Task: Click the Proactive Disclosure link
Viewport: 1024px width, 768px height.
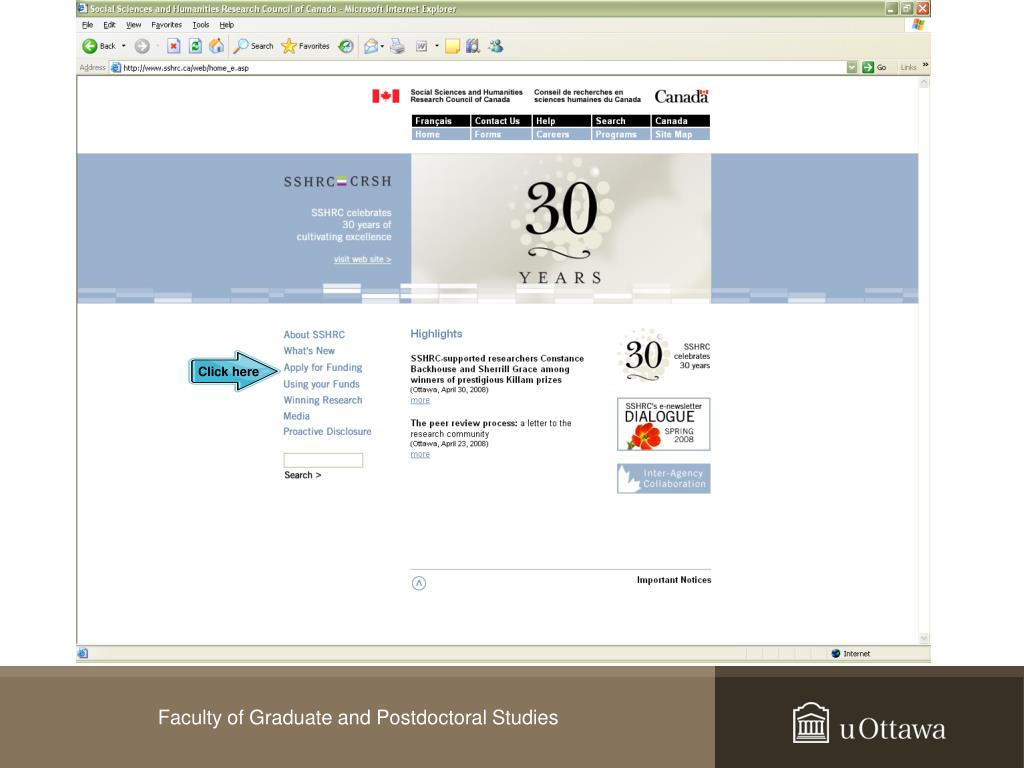Action: point(327,432)
